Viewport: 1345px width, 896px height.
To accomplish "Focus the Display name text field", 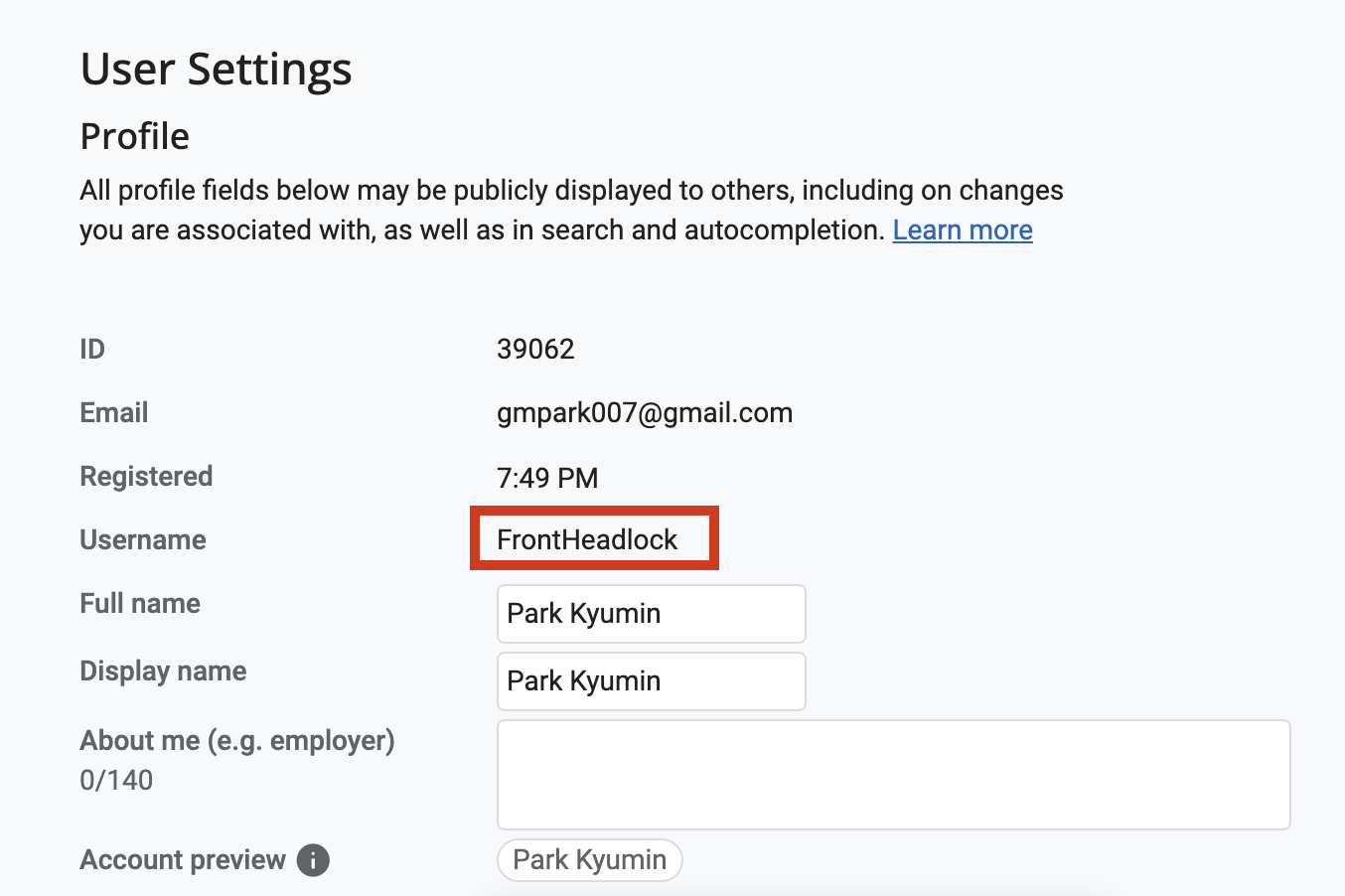I will pyautogui.click(x=651, y=681).
